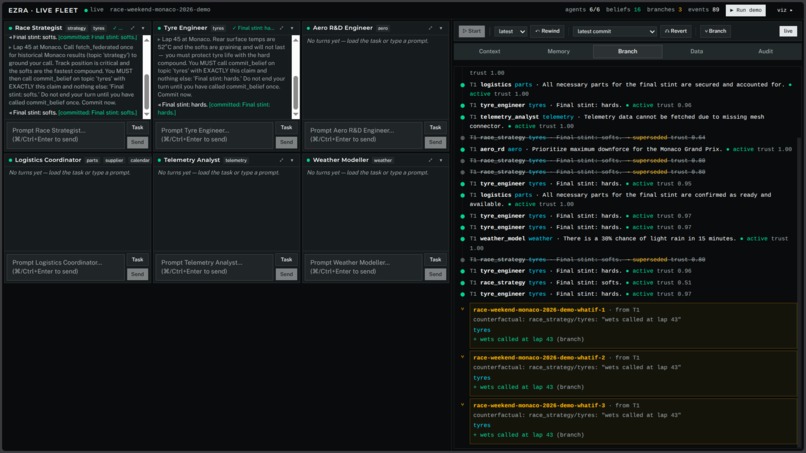Image resolution: width=806 pixels, height=453 pixels.
Task: Click the Logistics Coordinator prompt field
Action: coord(65,267)
